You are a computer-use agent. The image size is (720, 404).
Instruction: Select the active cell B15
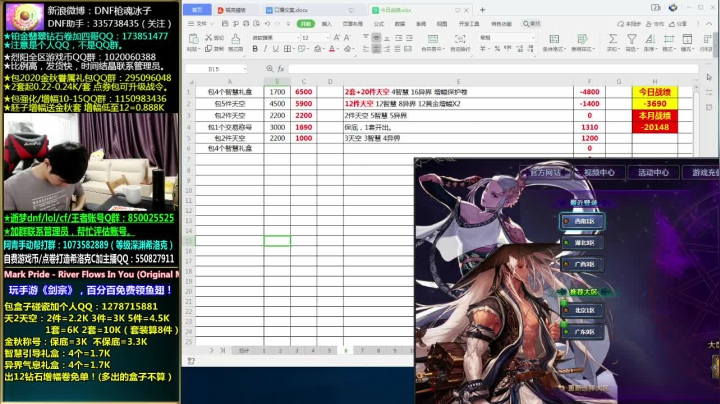coord(277,241)
